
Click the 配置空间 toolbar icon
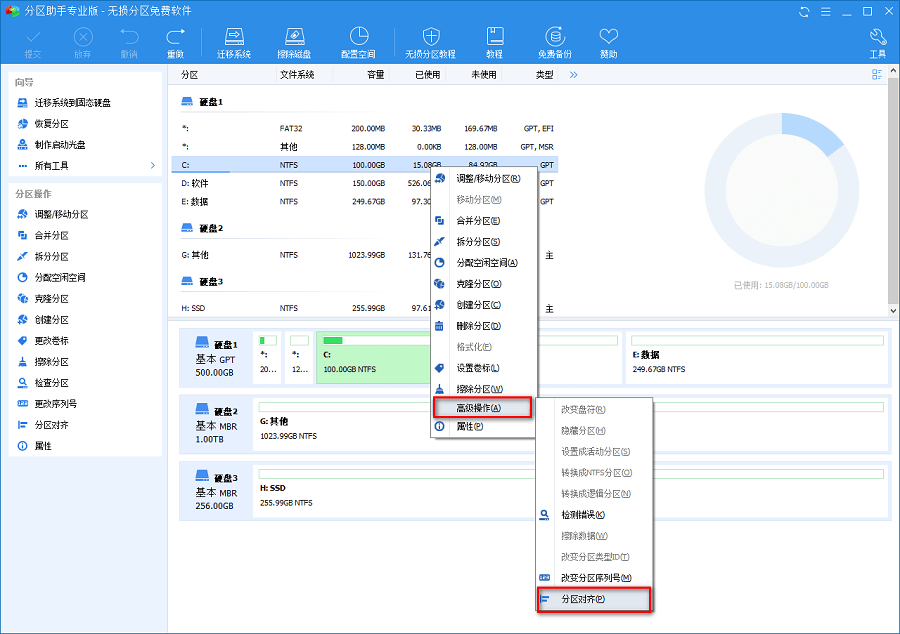click(358, 42)
